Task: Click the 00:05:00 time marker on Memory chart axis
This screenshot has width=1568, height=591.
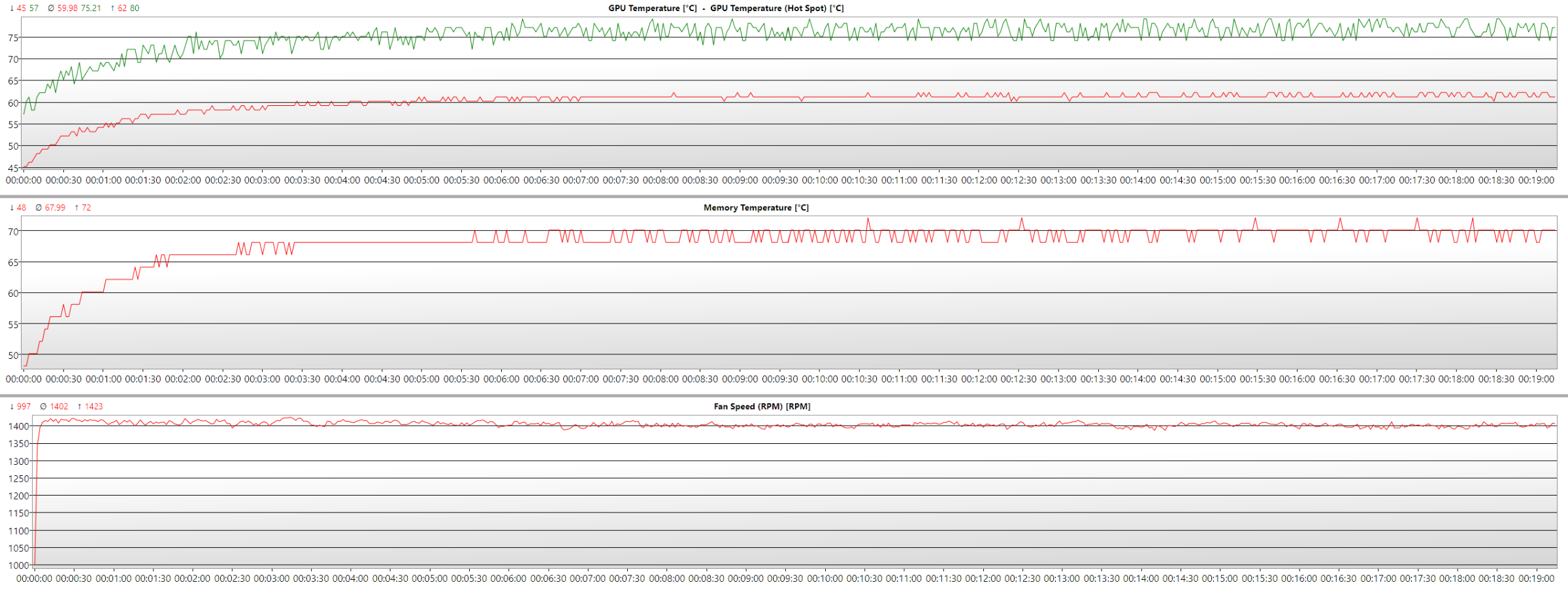Action: [421, 379]
